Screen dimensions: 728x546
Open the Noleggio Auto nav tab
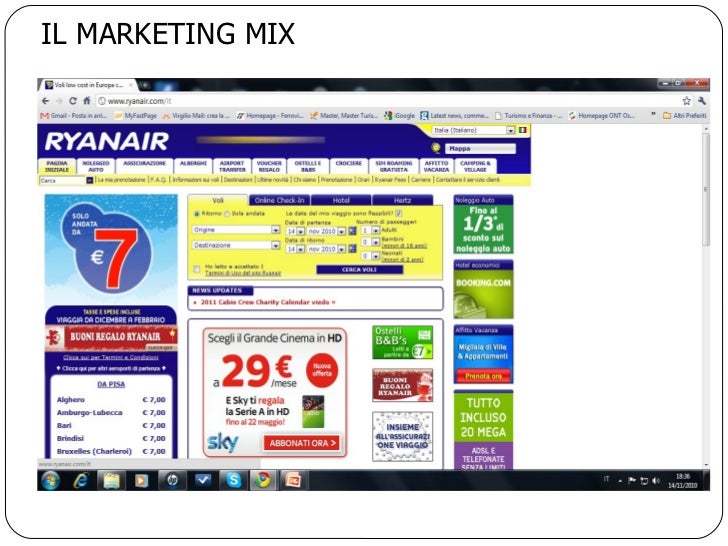[96, 166]
